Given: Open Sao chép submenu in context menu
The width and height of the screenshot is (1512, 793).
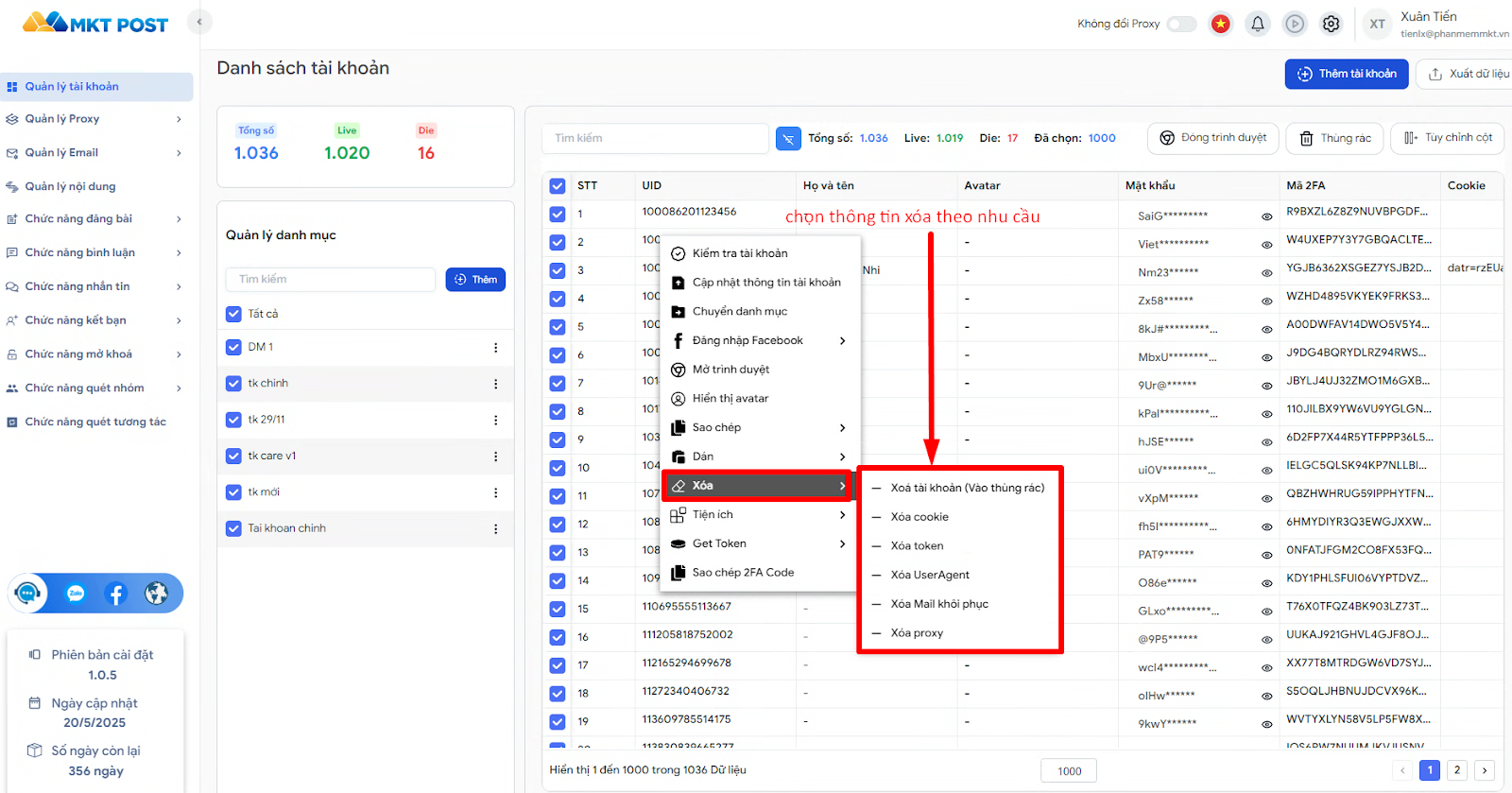Looking at the screenshot, I should click(759, 427).
